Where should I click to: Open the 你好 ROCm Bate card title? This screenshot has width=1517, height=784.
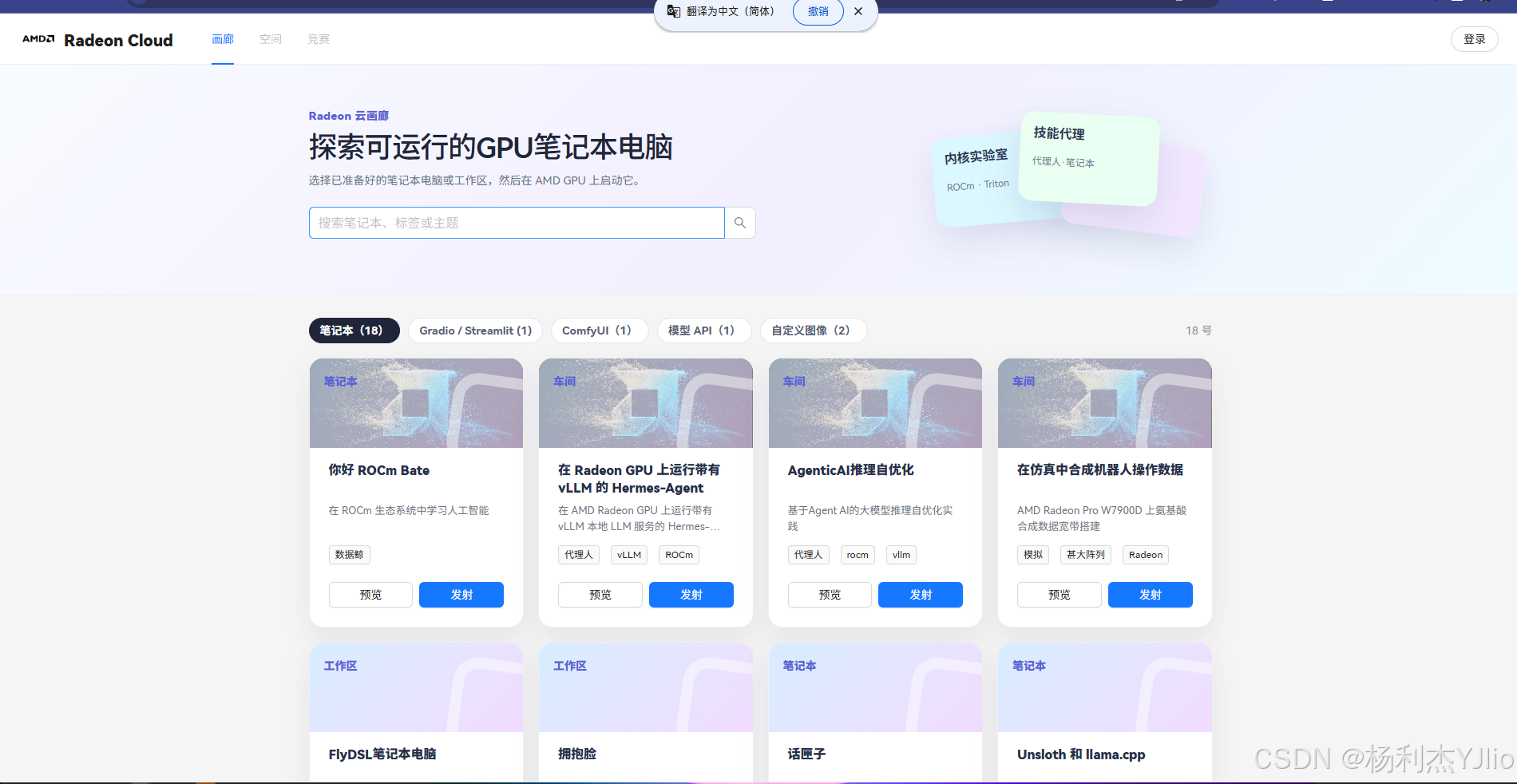[x=379, y=470]
